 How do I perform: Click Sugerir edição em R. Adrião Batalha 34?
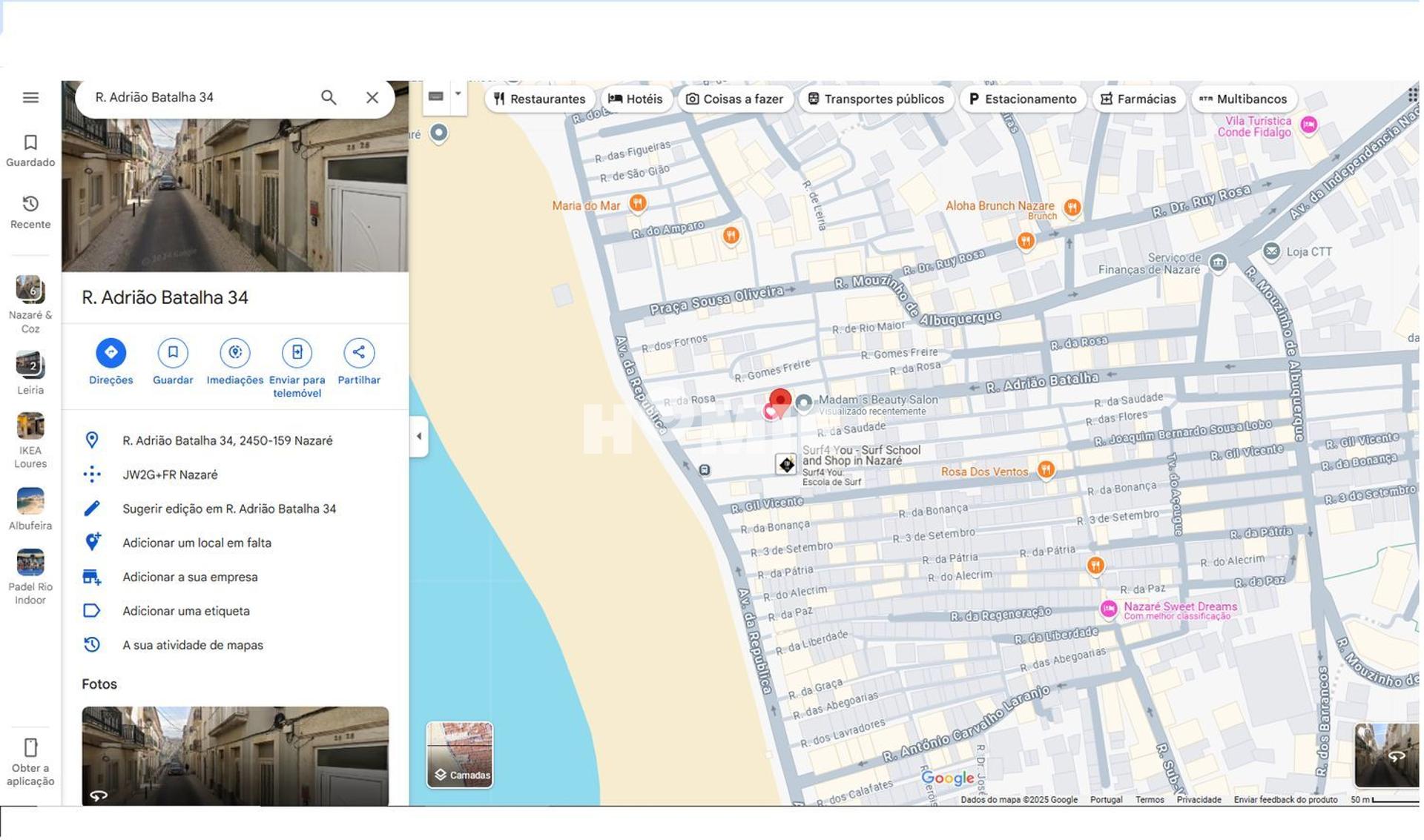pos(228,509)
